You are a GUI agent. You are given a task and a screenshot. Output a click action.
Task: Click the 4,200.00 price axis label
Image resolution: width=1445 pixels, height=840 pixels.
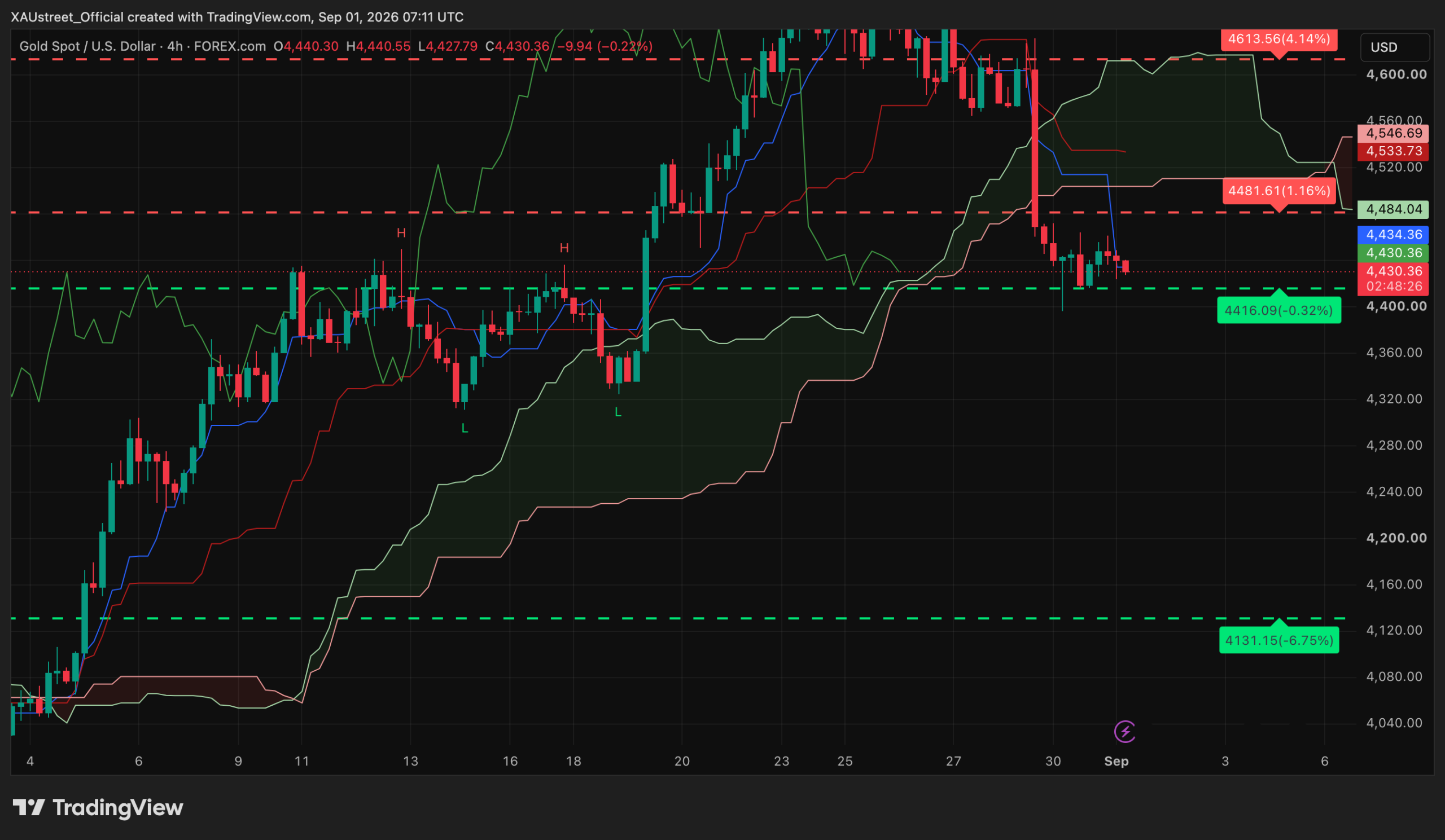1396,538
